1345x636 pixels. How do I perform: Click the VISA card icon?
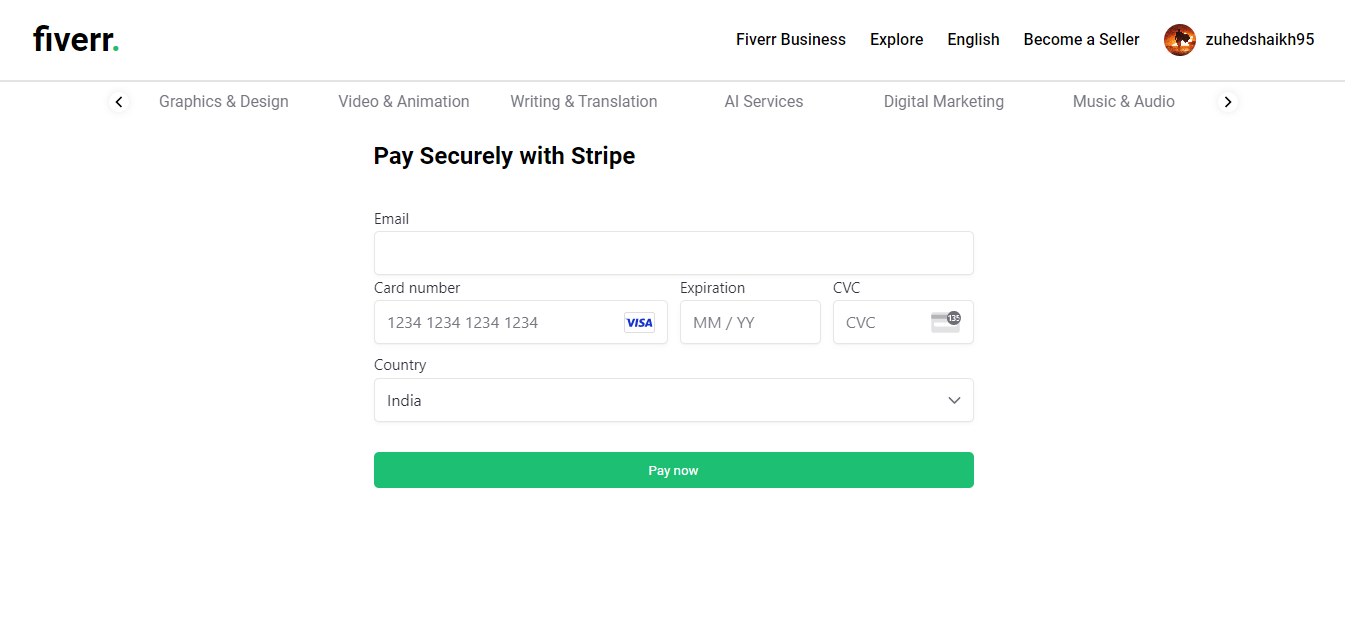pos(639,322)
